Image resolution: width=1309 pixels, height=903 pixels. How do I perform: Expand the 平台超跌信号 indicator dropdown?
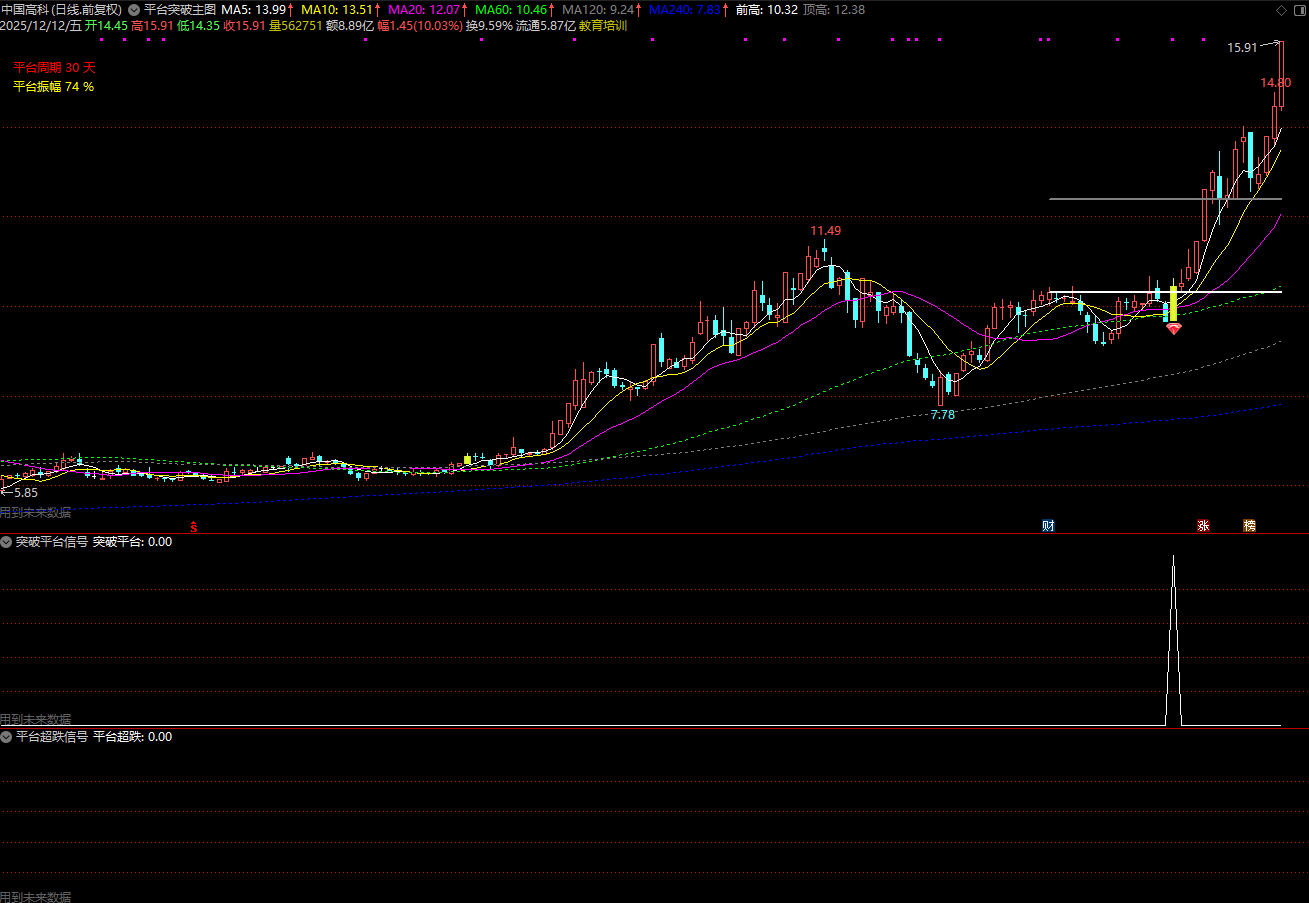(x=6, y=737)
